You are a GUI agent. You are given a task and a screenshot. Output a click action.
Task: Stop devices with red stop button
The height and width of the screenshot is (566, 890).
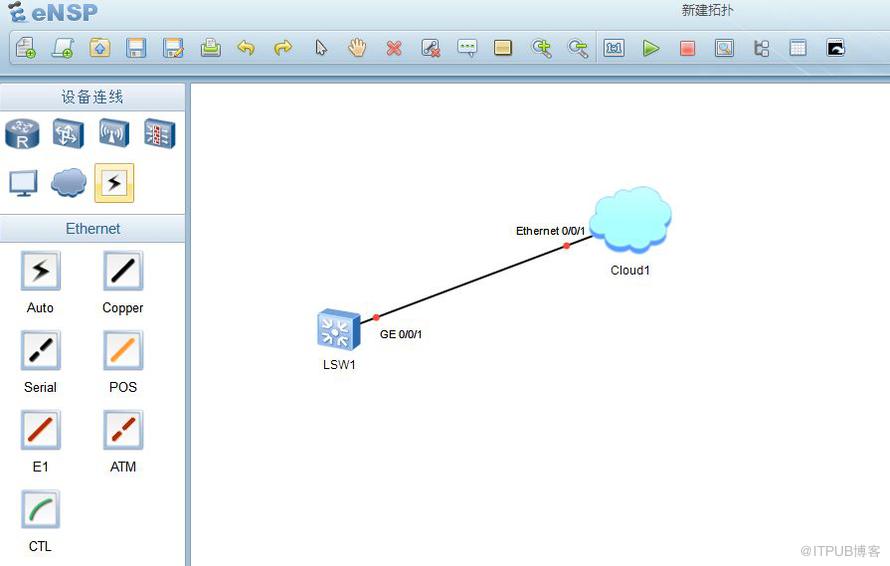(x=687, y=48)
